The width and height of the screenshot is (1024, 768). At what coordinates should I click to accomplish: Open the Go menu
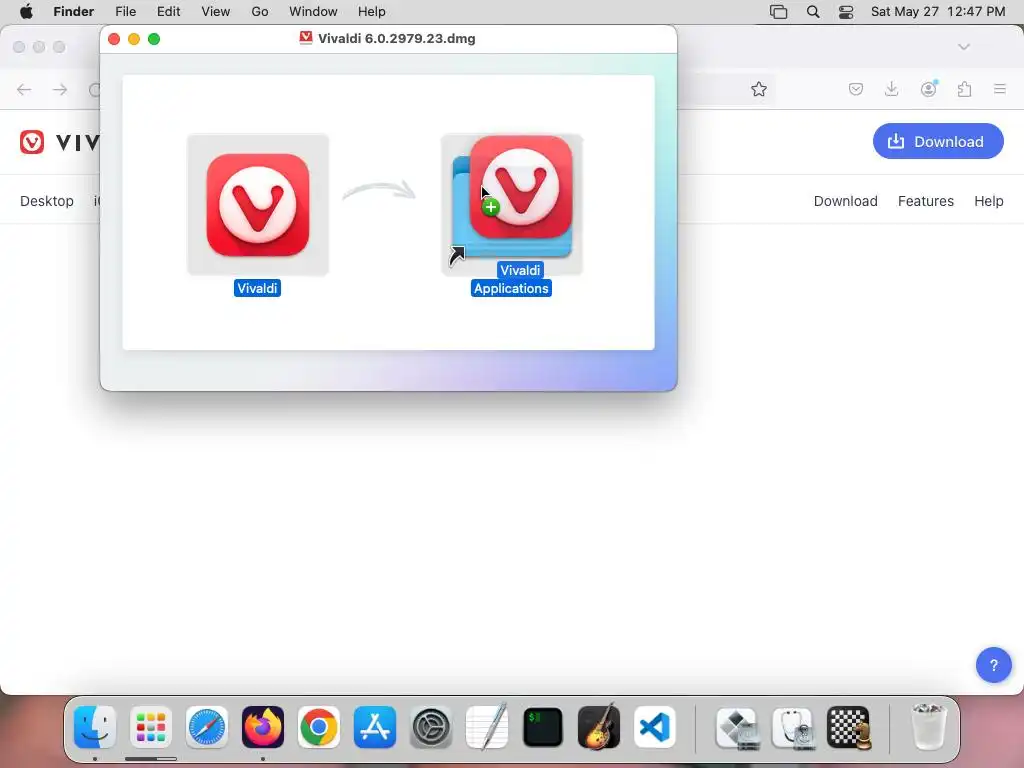[x=260, y=12]
